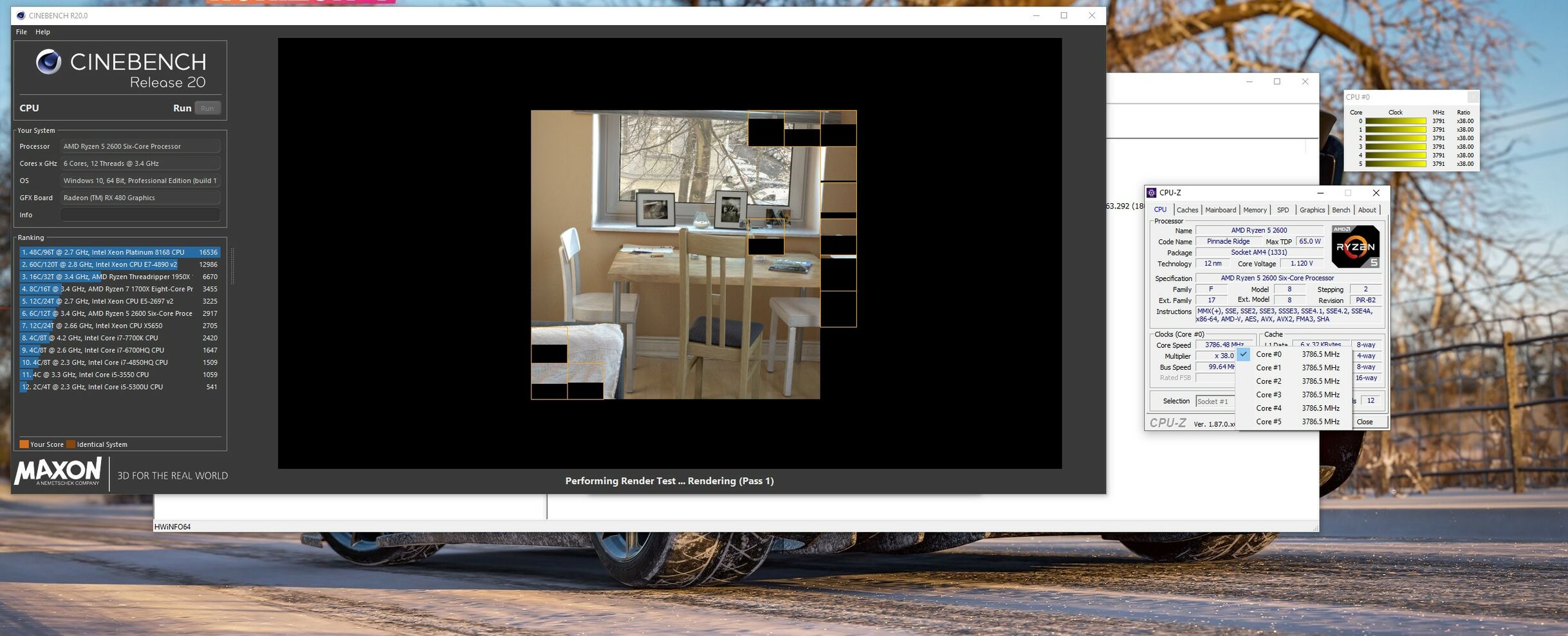
Task: Select the Ryzen 7 1700X ranking row
Action: pos(120,289)
